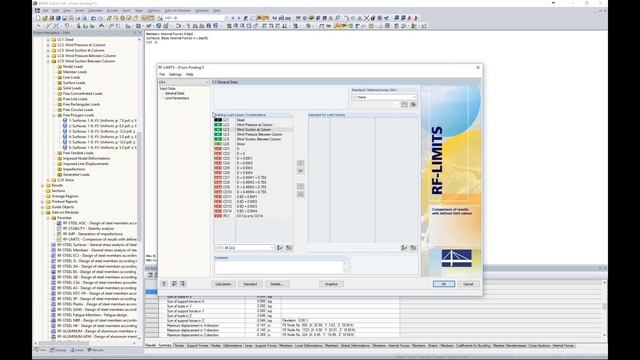Screen dimensions: 640x360
Task: Select Limit Parameters in the Input Data tree
Action: point(177,98)
